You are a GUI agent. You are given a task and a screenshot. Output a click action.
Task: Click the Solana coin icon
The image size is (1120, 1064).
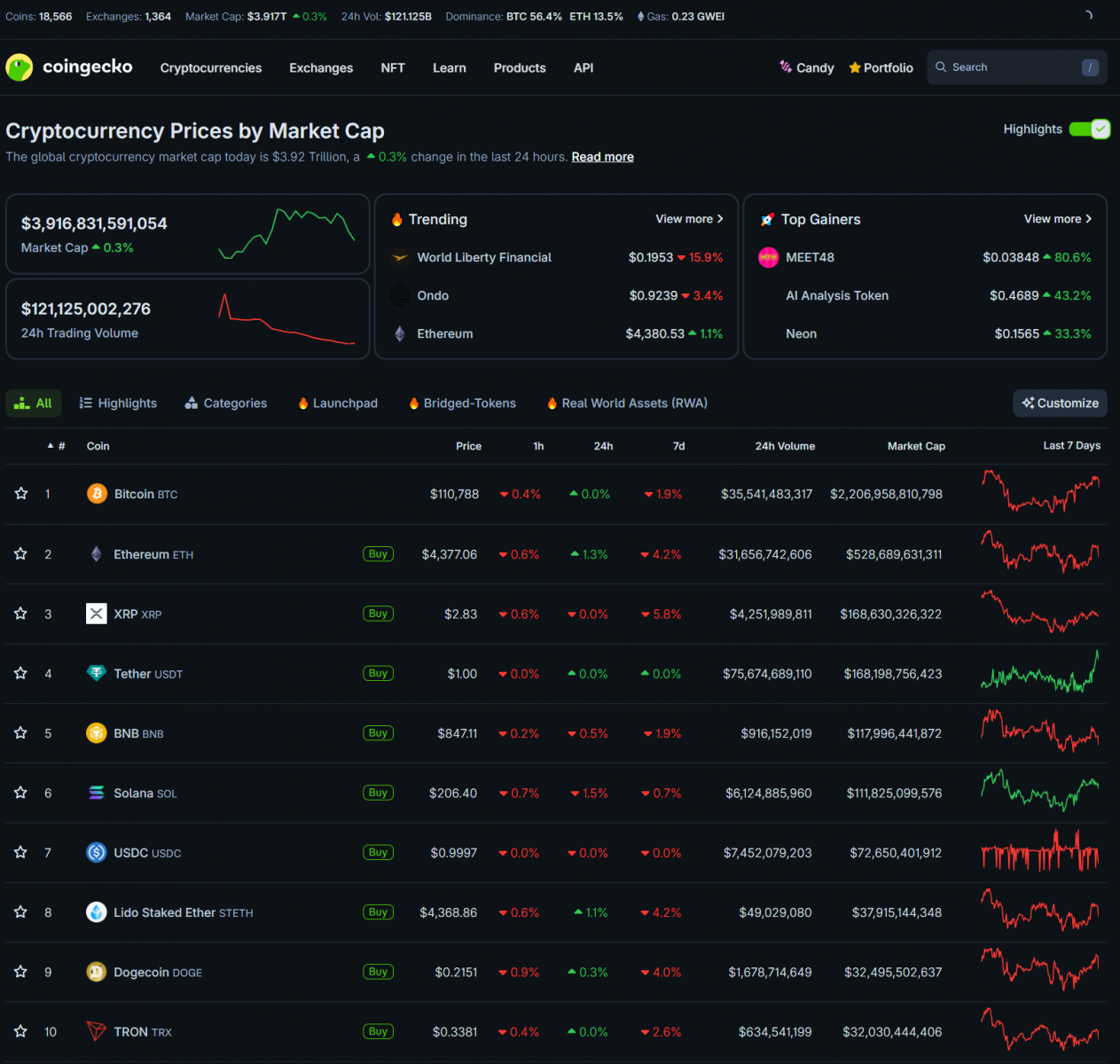pos(97,793)
